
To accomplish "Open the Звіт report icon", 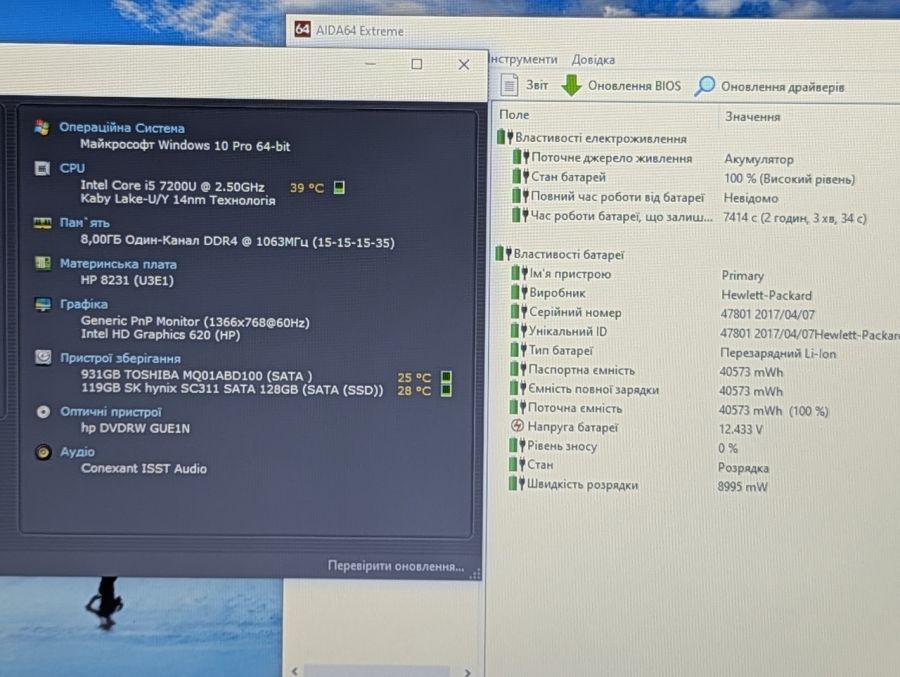I will coord(509,85).
